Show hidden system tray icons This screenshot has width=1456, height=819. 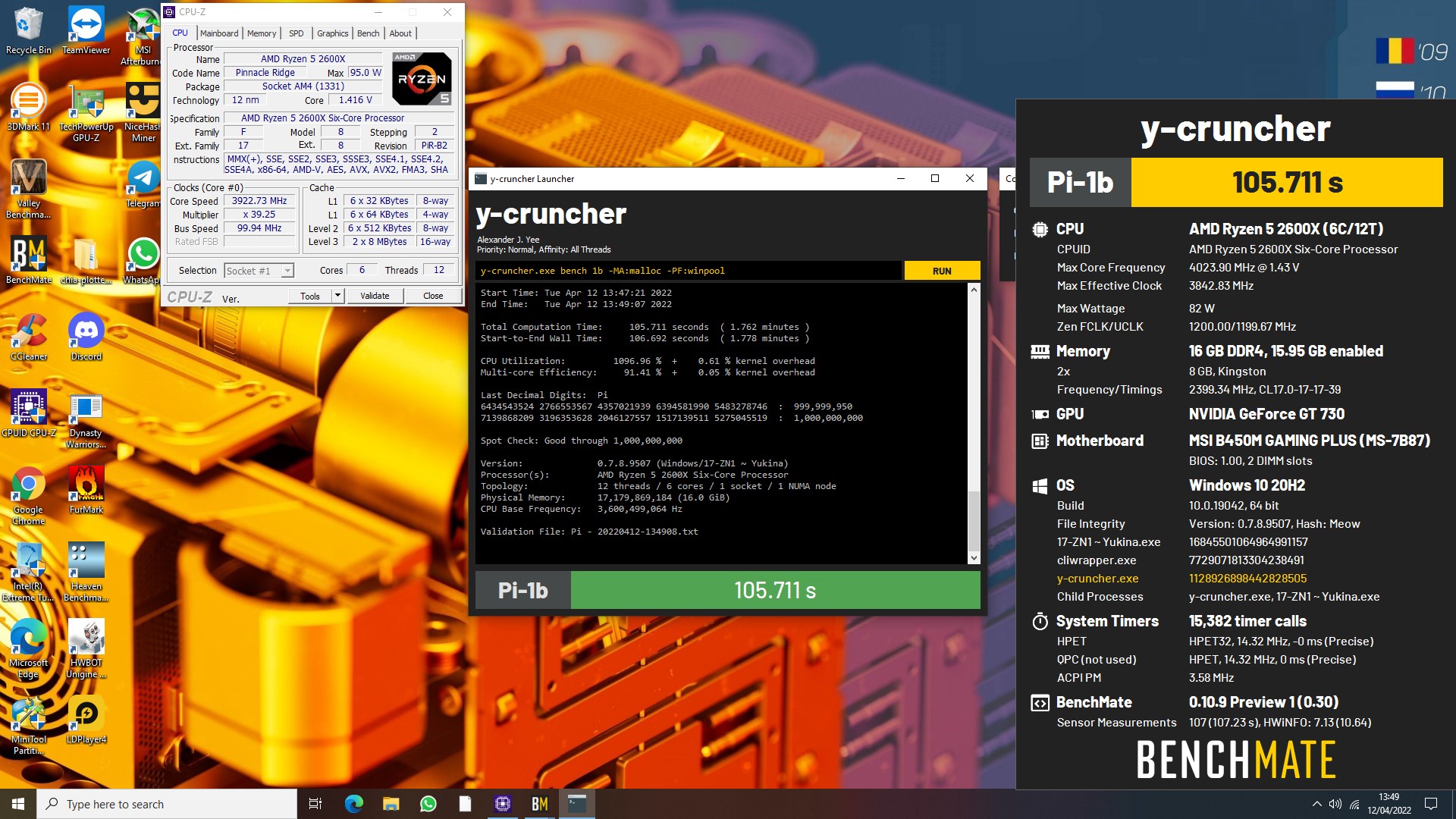tap(1316, 804)
